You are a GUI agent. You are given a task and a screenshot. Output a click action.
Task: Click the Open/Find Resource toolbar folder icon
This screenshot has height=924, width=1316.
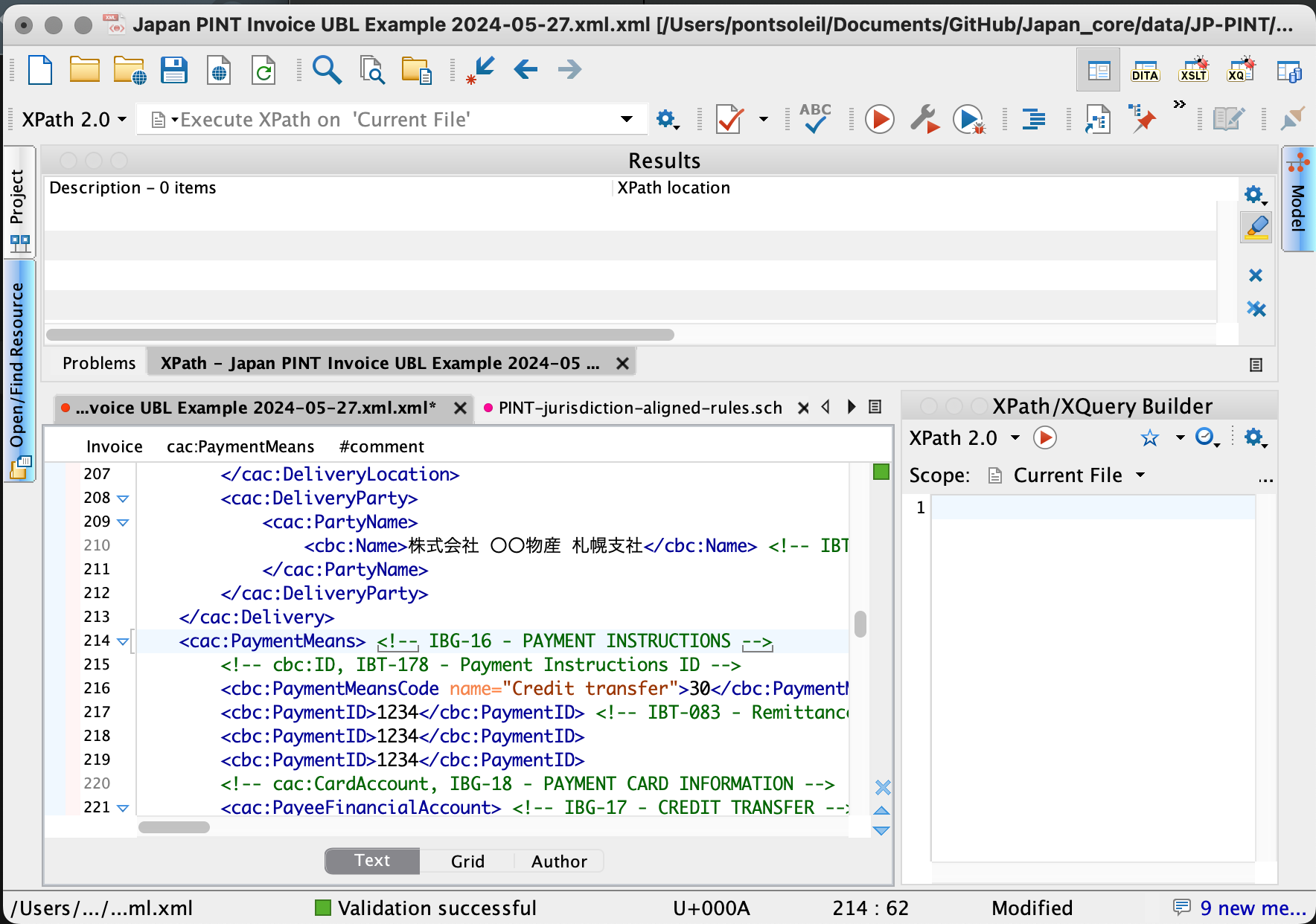click(x=416, y=71)
